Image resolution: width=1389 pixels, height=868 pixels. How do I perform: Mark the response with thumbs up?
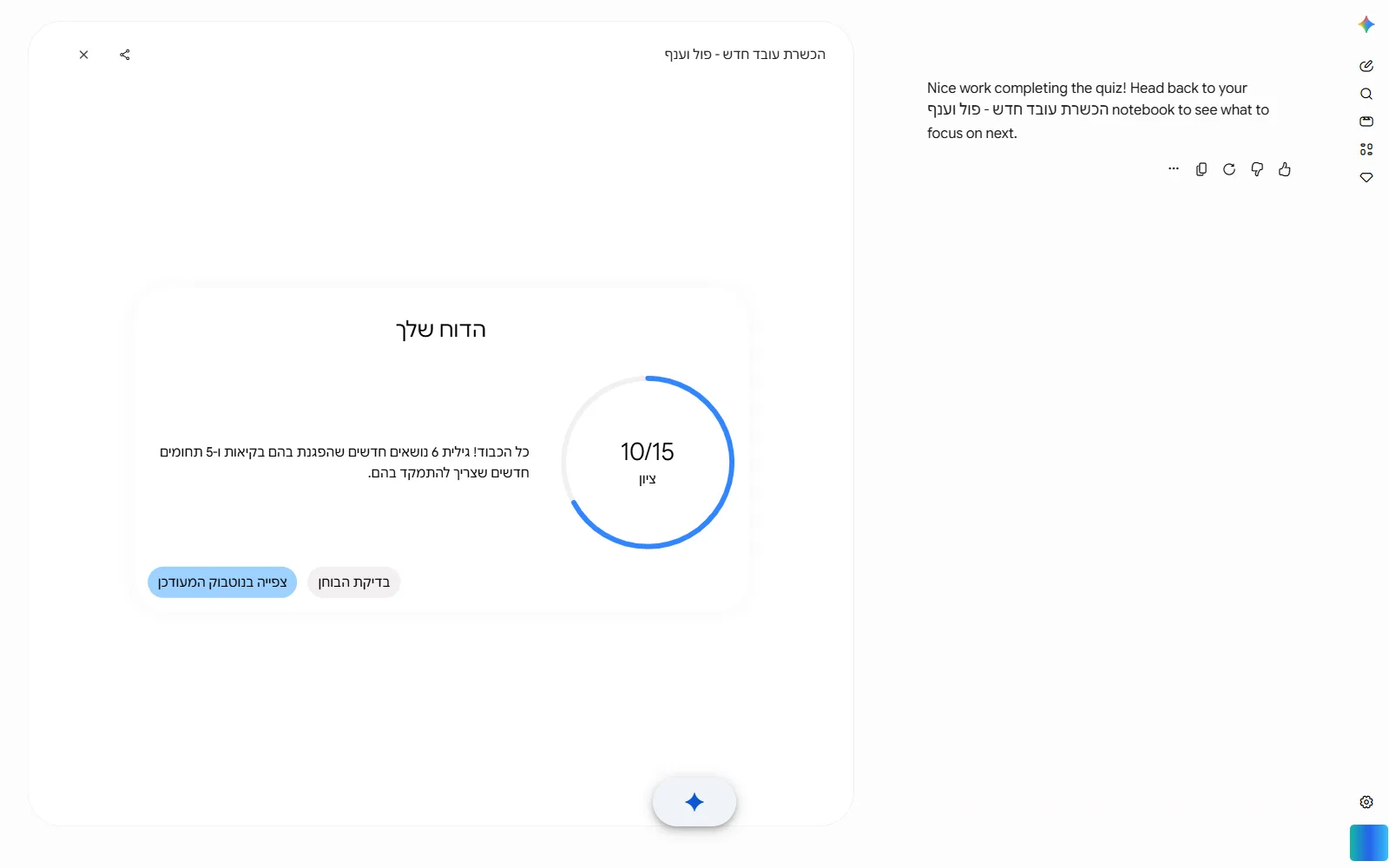pyautogui.click(x=1285, y=169)
